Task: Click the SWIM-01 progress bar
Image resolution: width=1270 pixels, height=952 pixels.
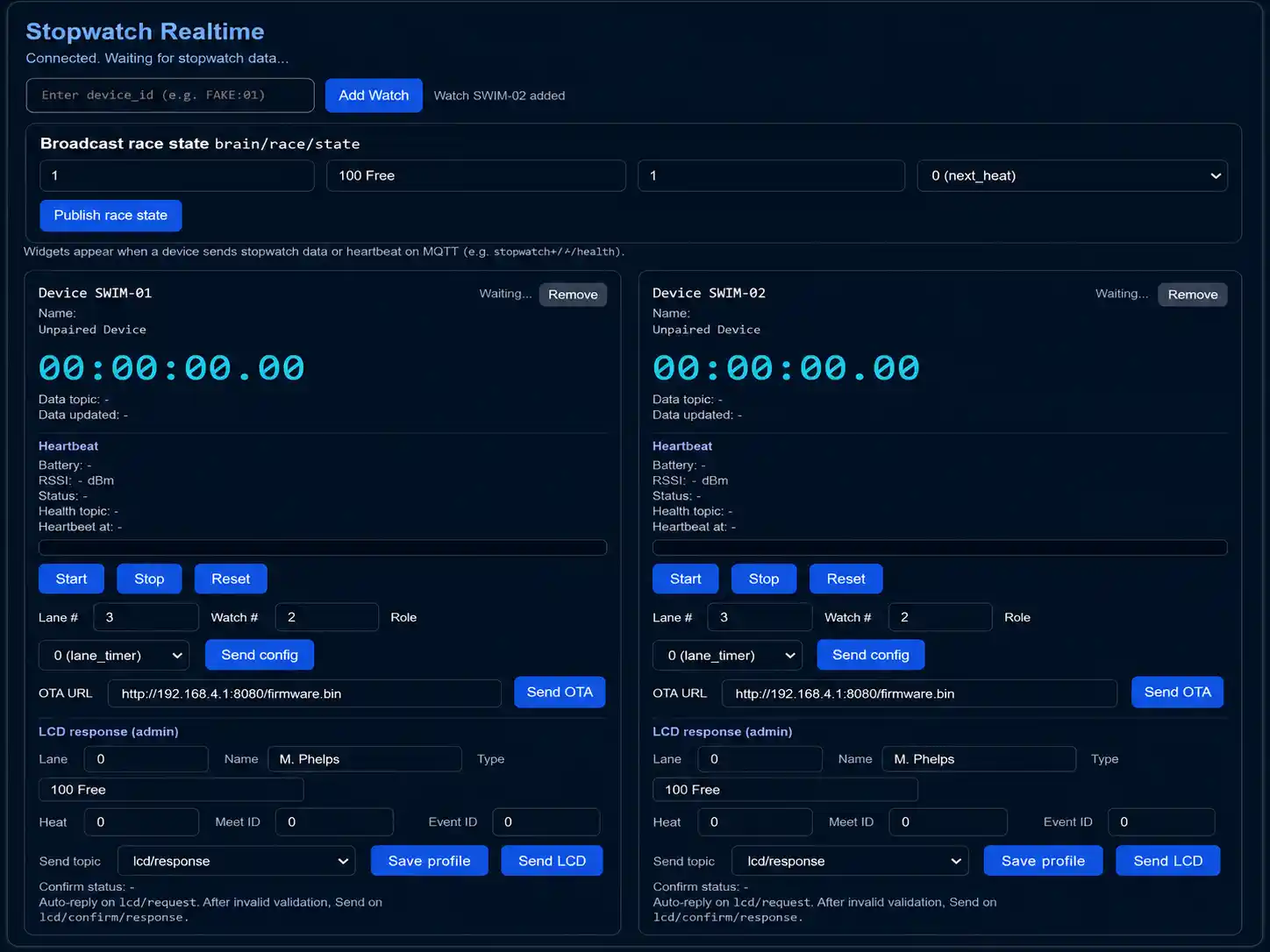Action: [x=323, y=548]
